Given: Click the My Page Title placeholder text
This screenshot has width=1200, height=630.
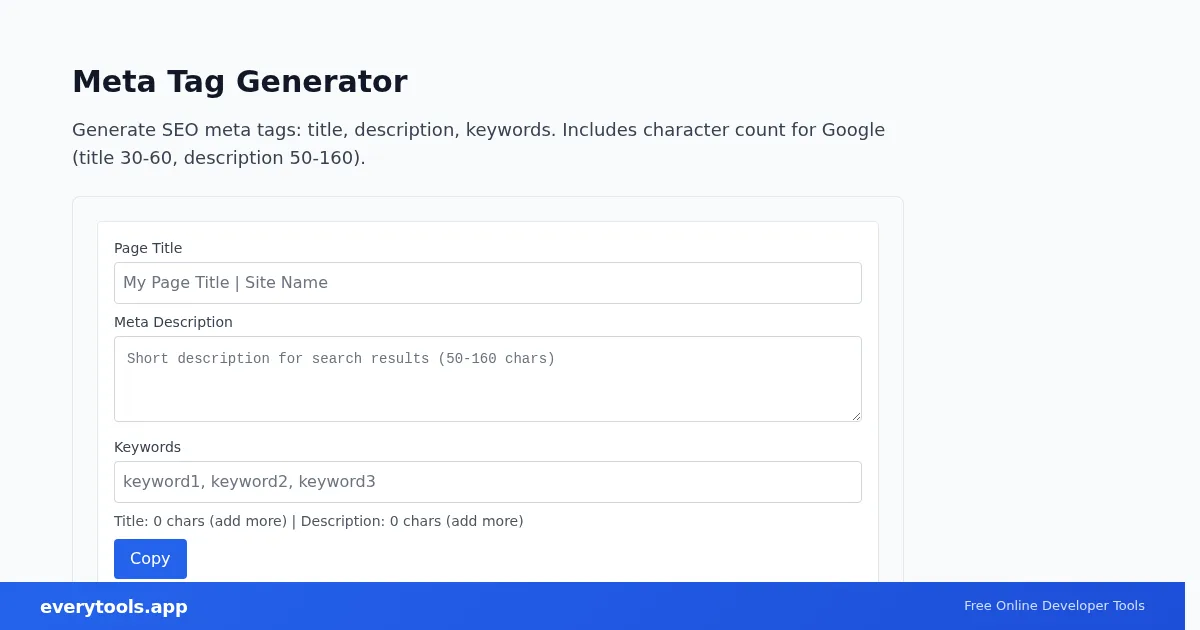Looking at the screenshot, I should tap(225, 283).
